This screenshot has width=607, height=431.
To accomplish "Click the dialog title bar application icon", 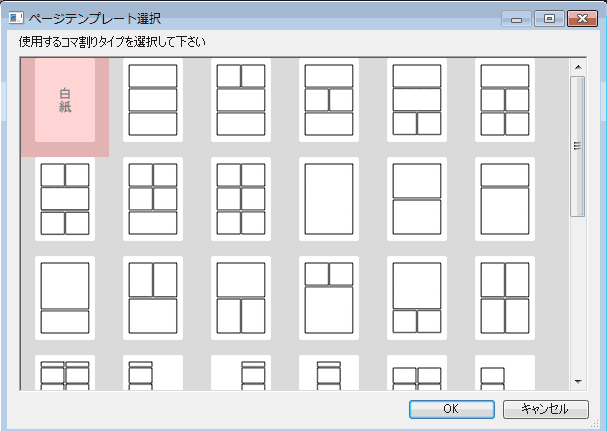I will (x=16, y=18).
